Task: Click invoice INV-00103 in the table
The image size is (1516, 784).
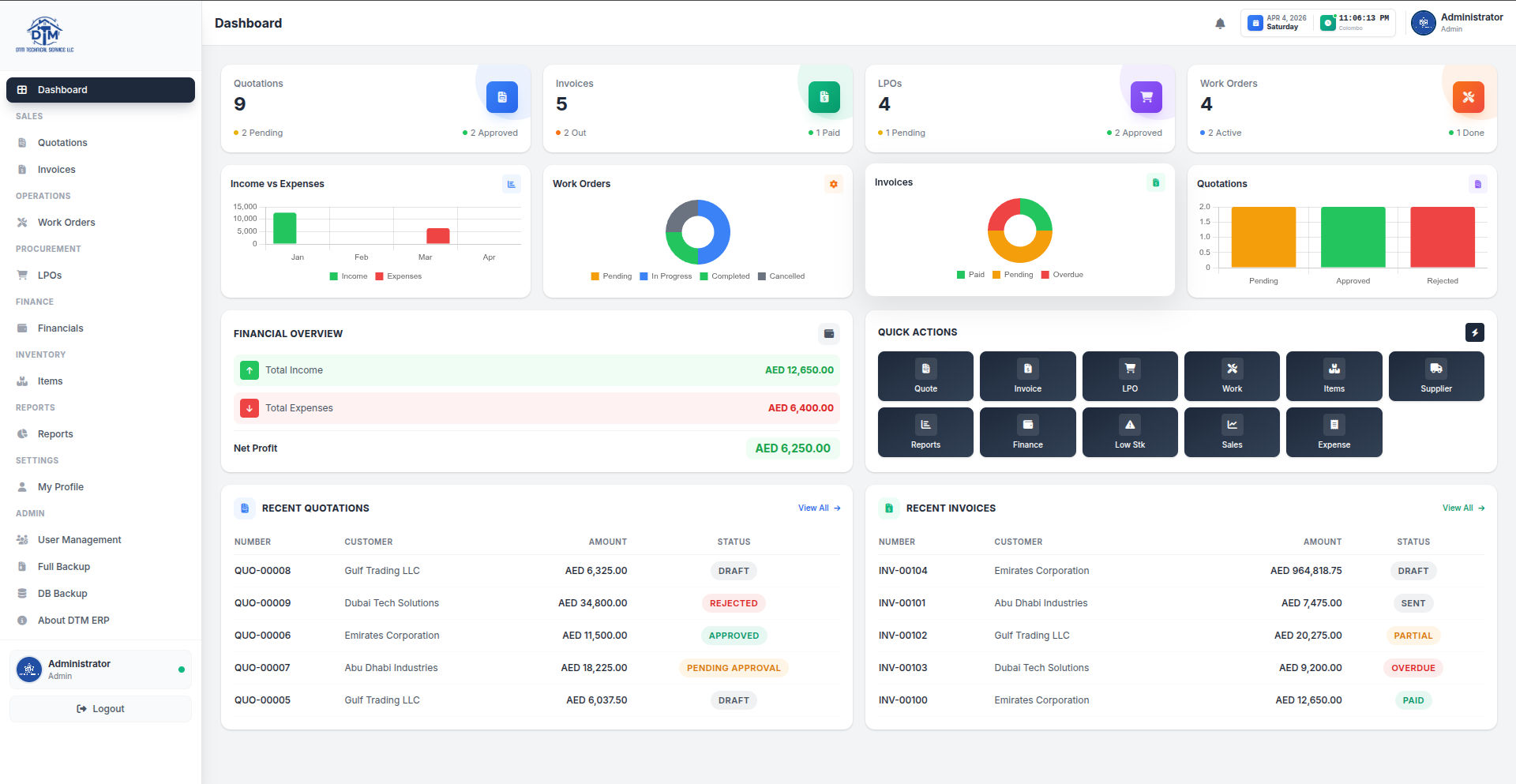Action: tap(902, 668)
